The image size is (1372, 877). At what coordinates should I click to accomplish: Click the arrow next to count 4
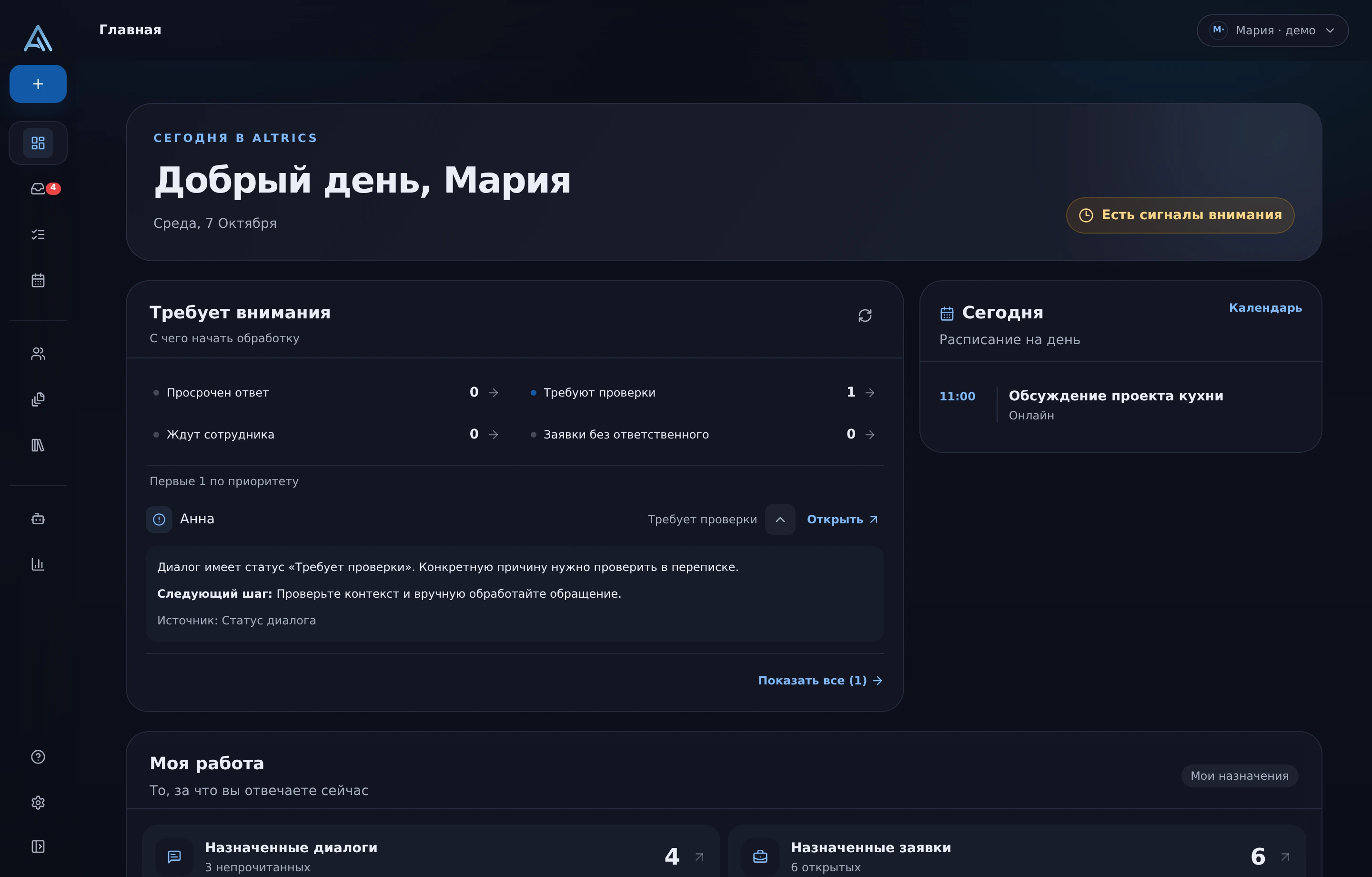699,857
